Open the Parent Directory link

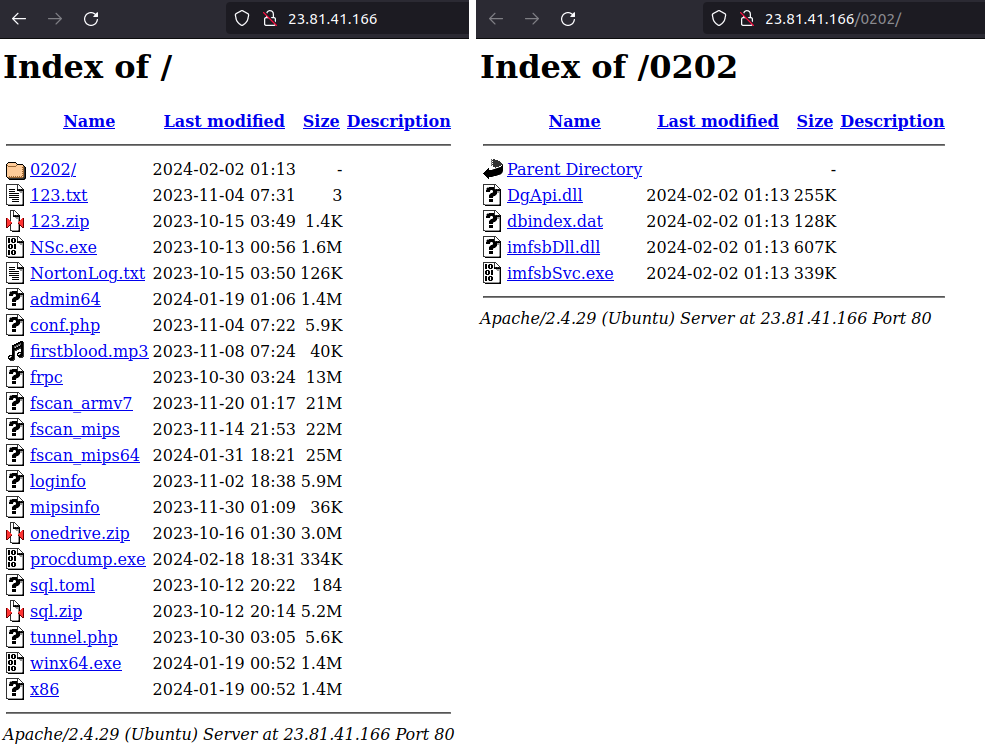tap(574, 169)
